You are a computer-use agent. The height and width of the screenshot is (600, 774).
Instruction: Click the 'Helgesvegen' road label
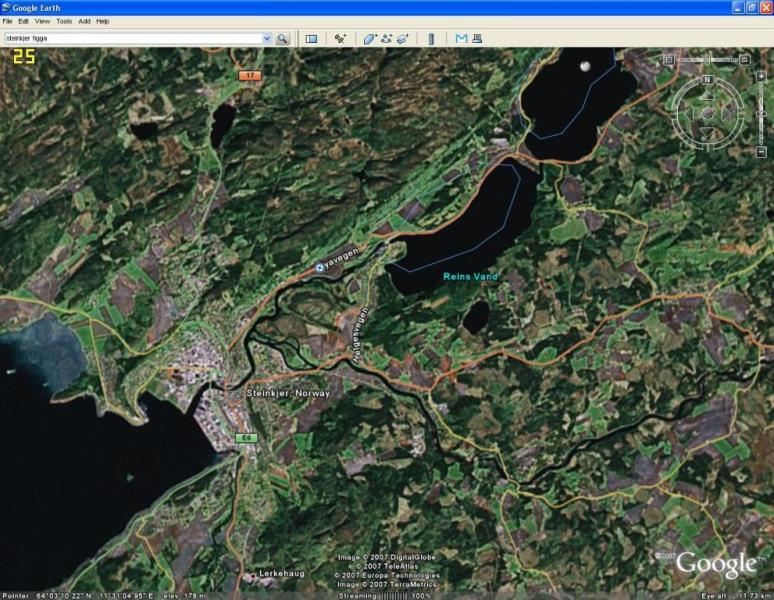[360, 336]
